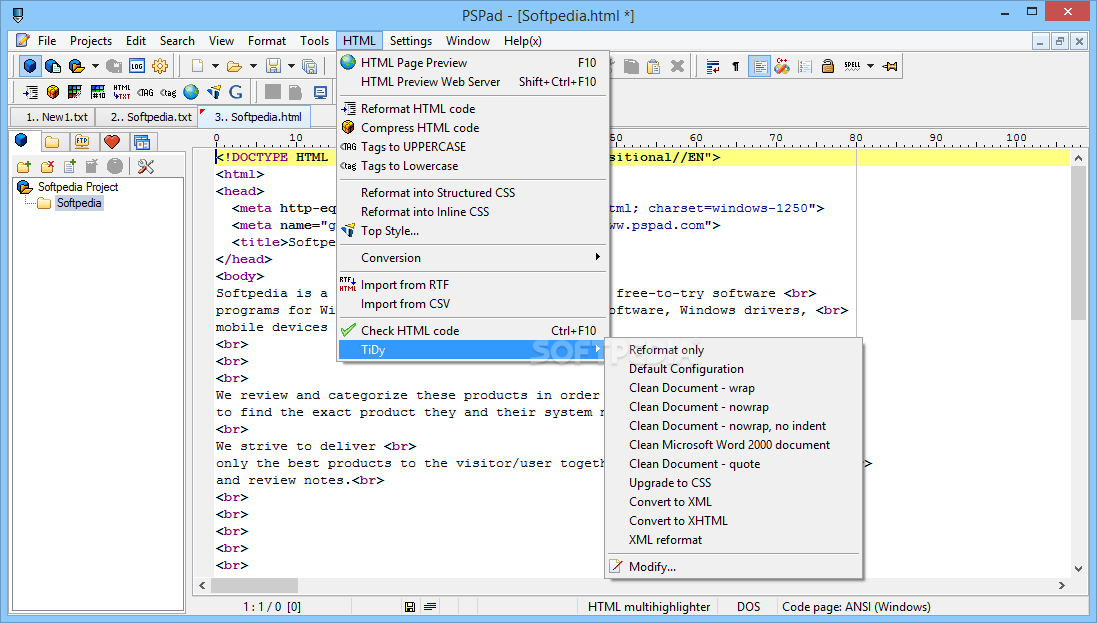Open the Tools menu

point(314,41)
